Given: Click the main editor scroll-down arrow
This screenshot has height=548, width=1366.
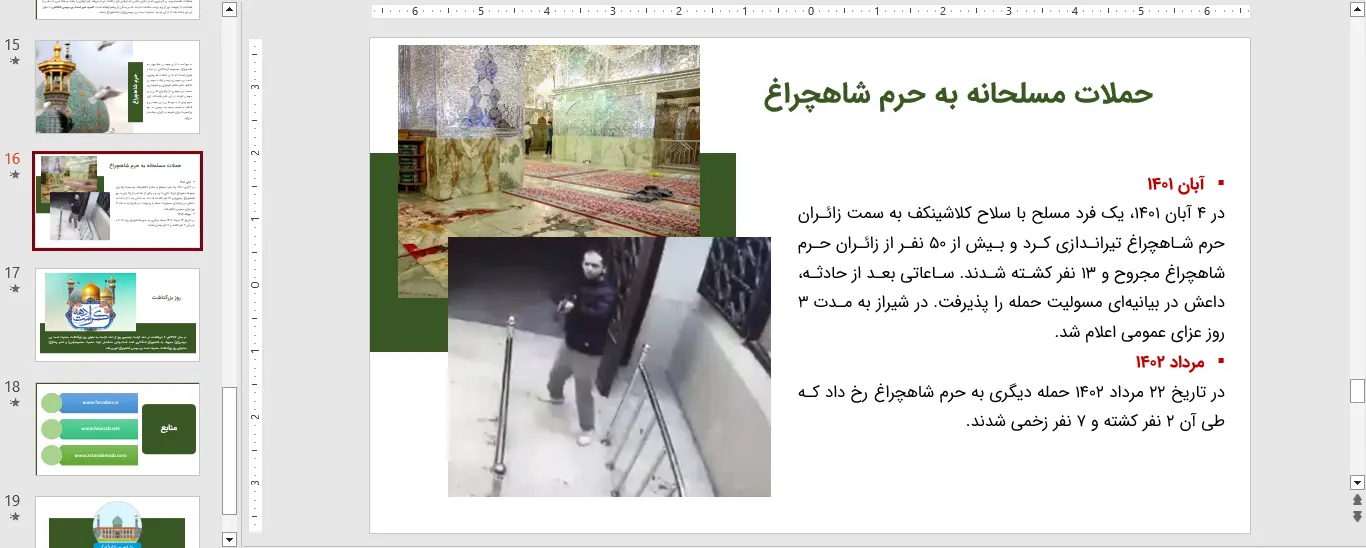Looking at the screenshot, I should tap(1357, 482).
